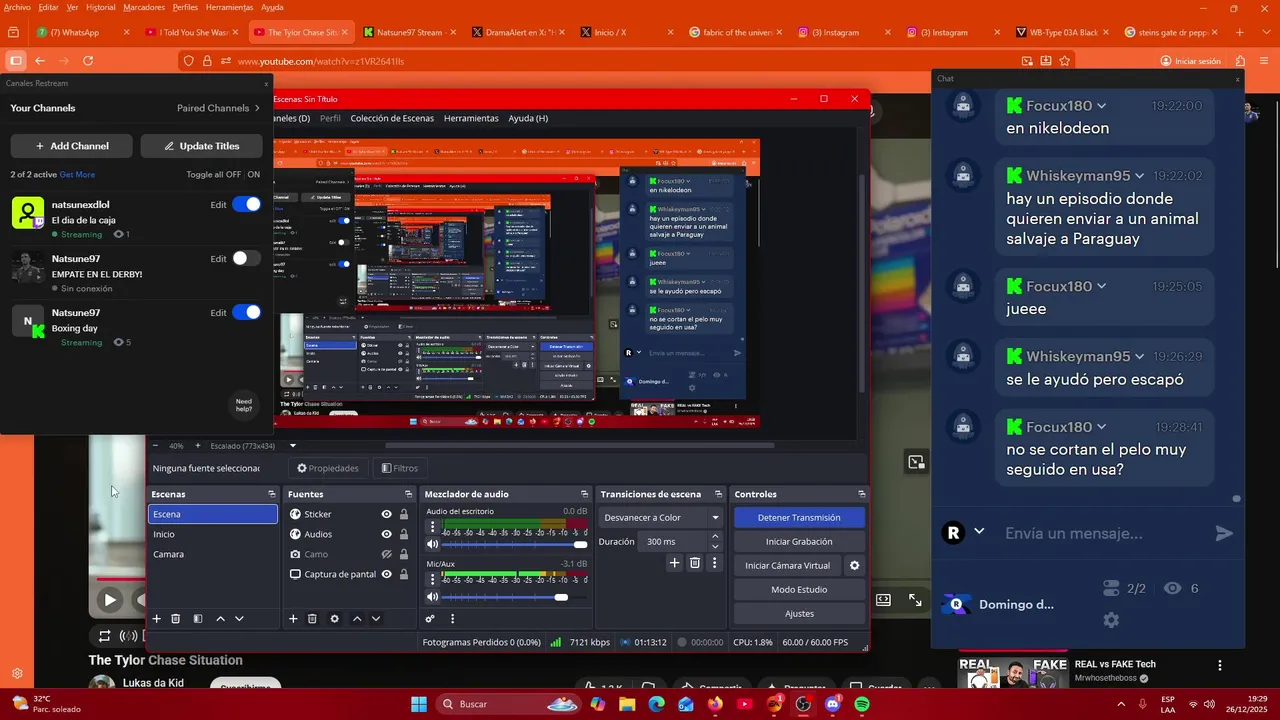Switch to the DramaAlert en X browser tab
This screenshot has width=1280, height=720.
tap(517, 32)
